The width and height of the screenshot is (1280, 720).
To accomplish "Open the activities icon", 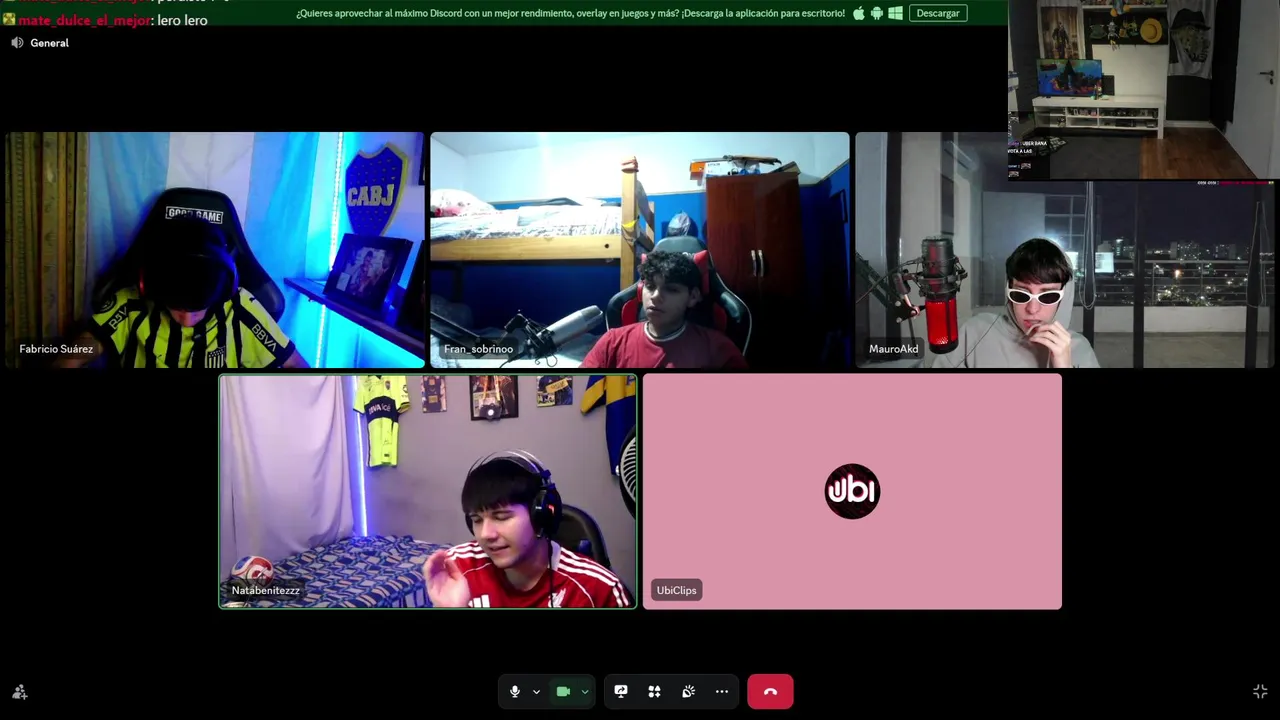I will point(654,691).
